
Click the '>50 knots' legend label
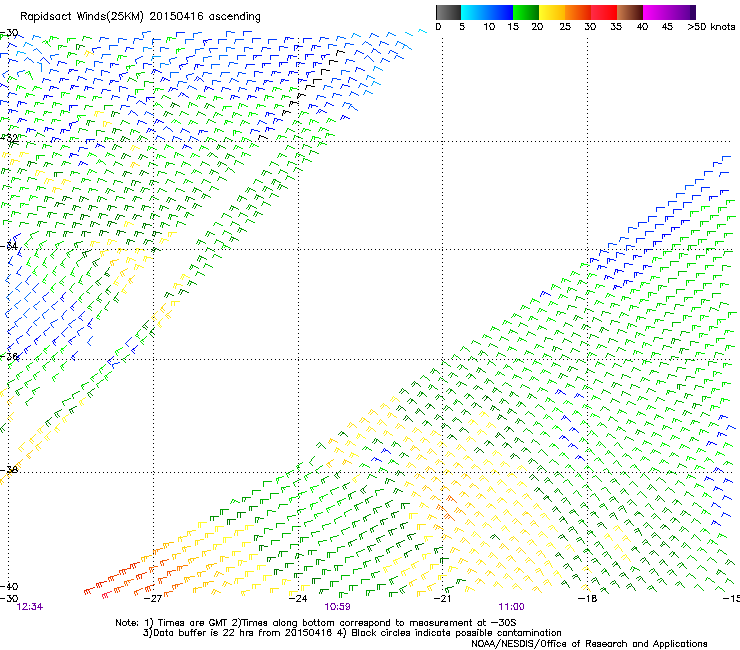coord(711,27)
